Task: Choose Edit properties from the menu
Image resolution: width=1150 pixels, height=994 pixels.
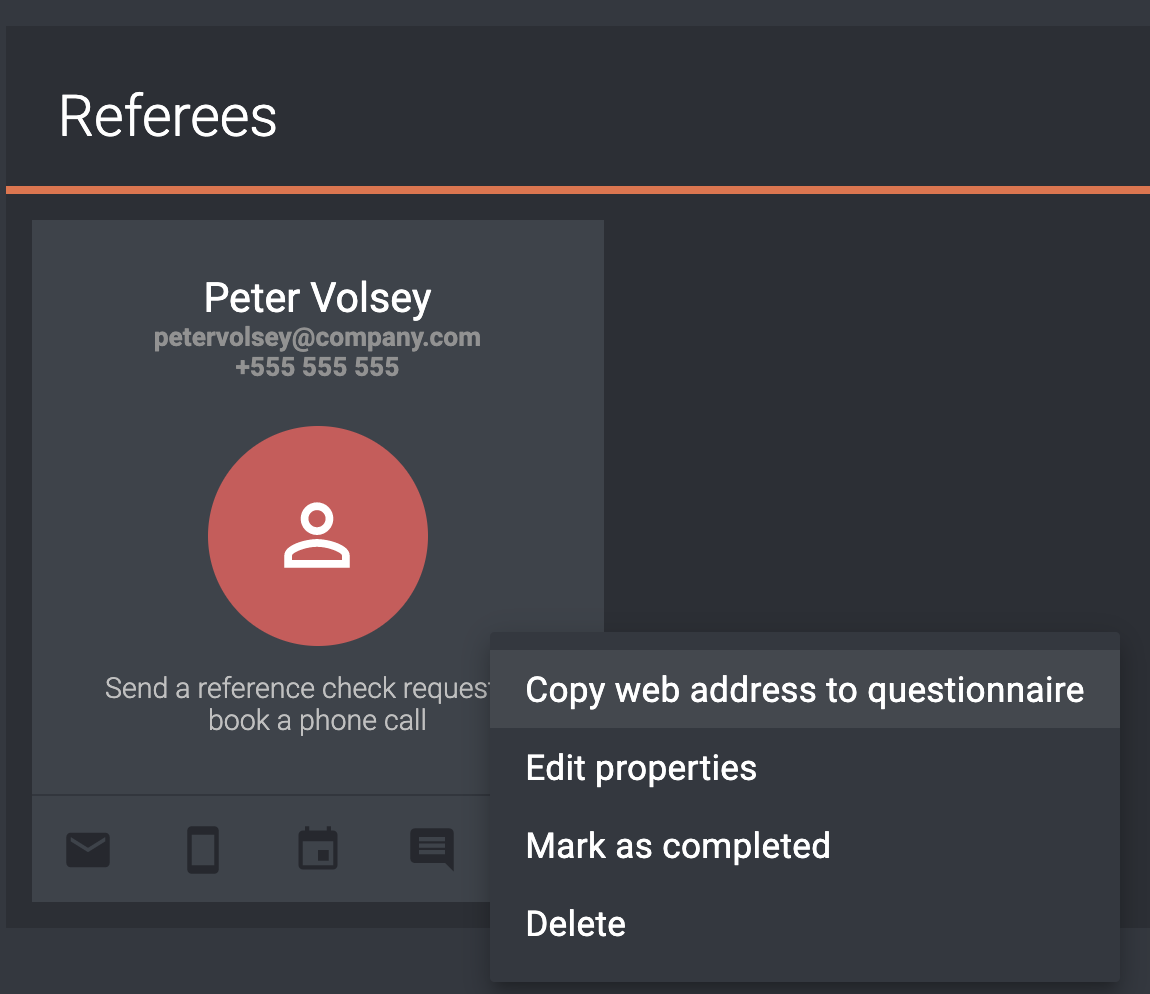Action: point(805,768)
